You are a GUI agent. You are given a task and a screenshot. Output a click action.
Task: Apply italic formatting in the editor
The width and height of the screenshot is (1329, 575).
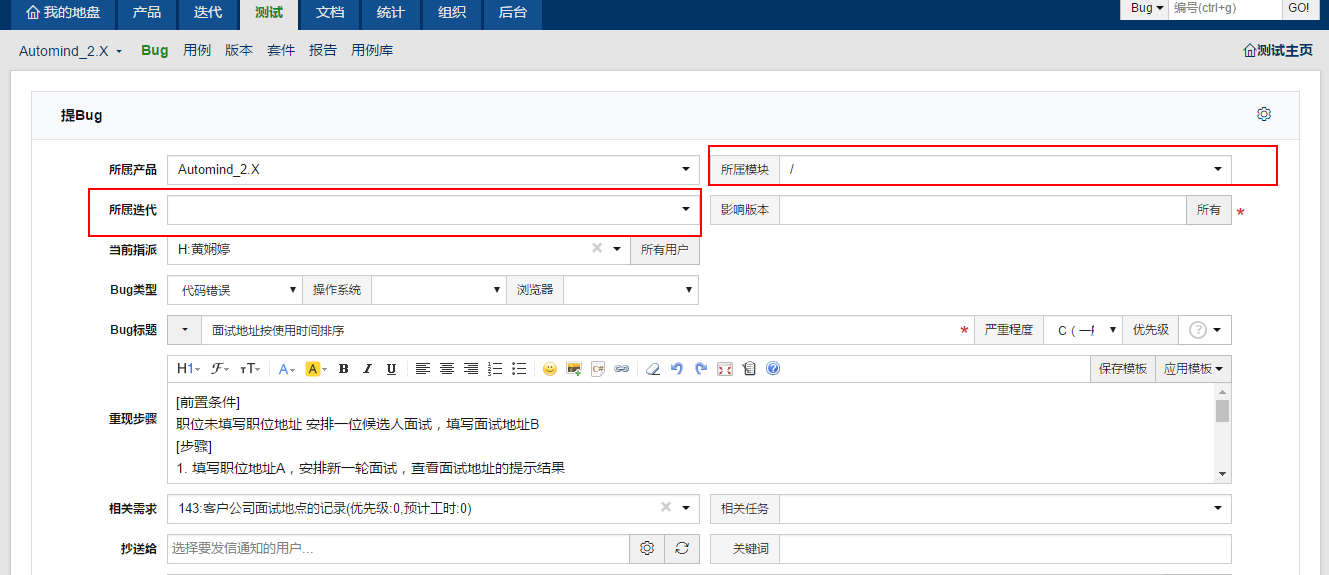pyautogui.click(x=367, y=369)
